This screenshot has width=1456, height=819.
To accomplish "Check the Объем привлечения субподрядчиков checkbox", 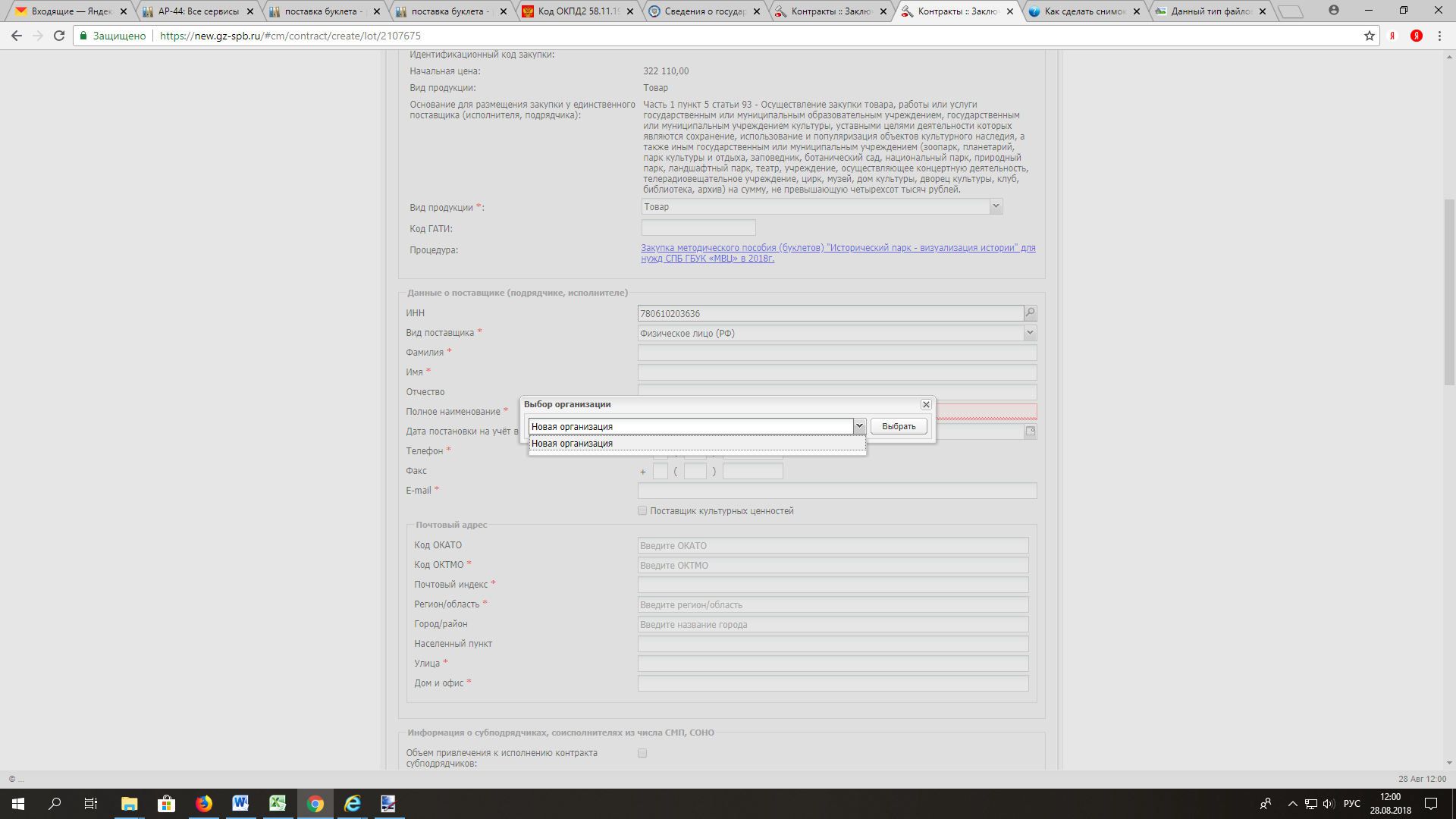I will [x=642, y=753].
